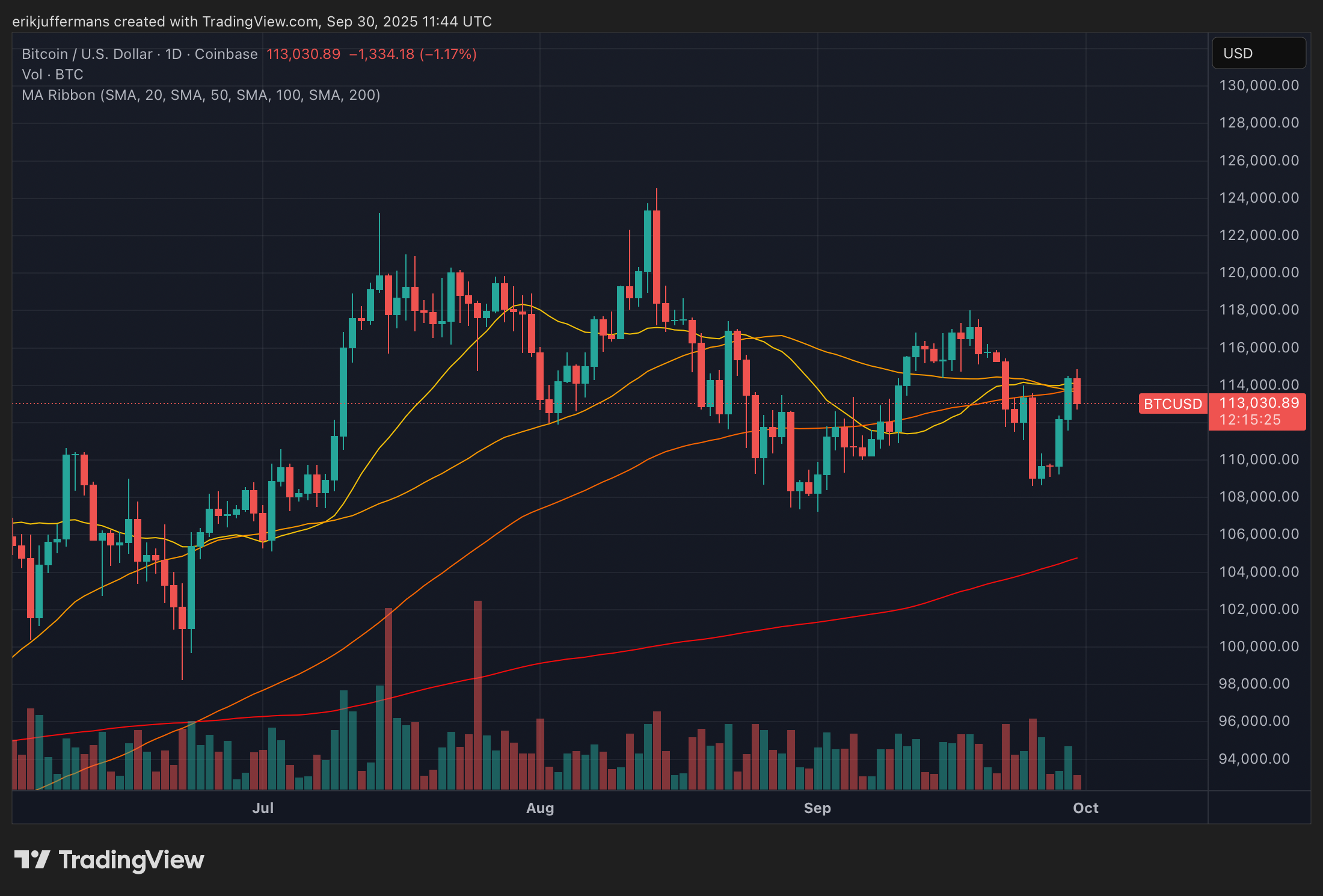Click the Oct label on time axis
Viewport: 1323px width, 896px height.
tap(1085, 808)
